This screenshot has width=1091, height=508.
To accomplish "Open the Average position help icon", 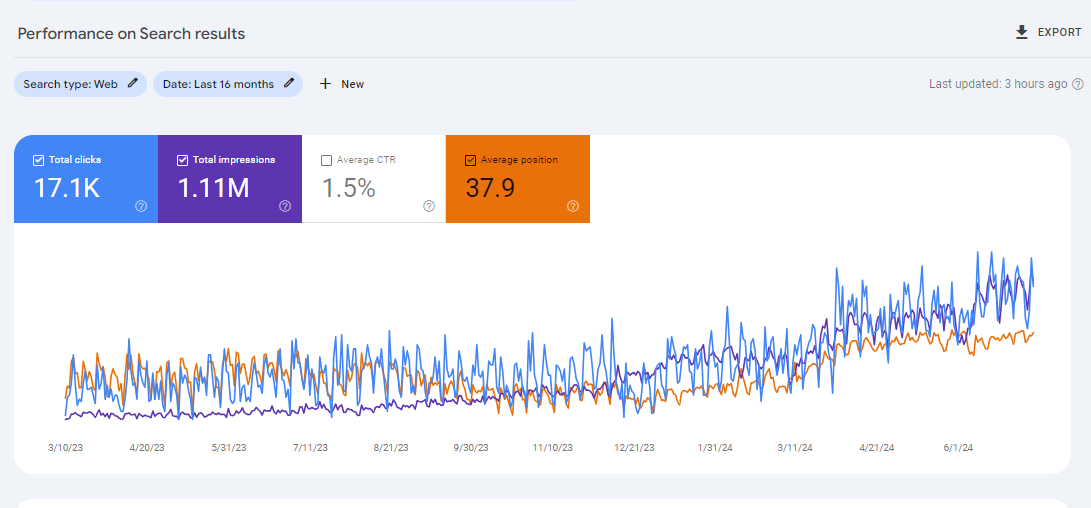I will pos(573,206).
